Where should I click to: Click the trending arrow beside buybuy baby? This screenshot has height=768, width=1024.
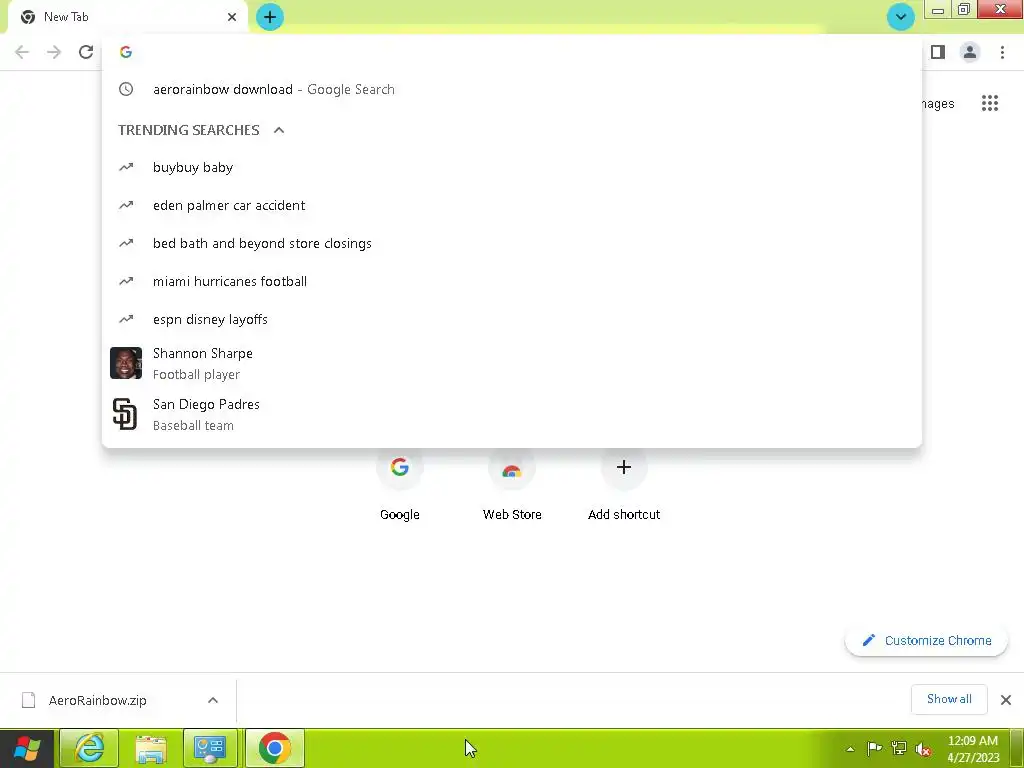click(126, 167)
